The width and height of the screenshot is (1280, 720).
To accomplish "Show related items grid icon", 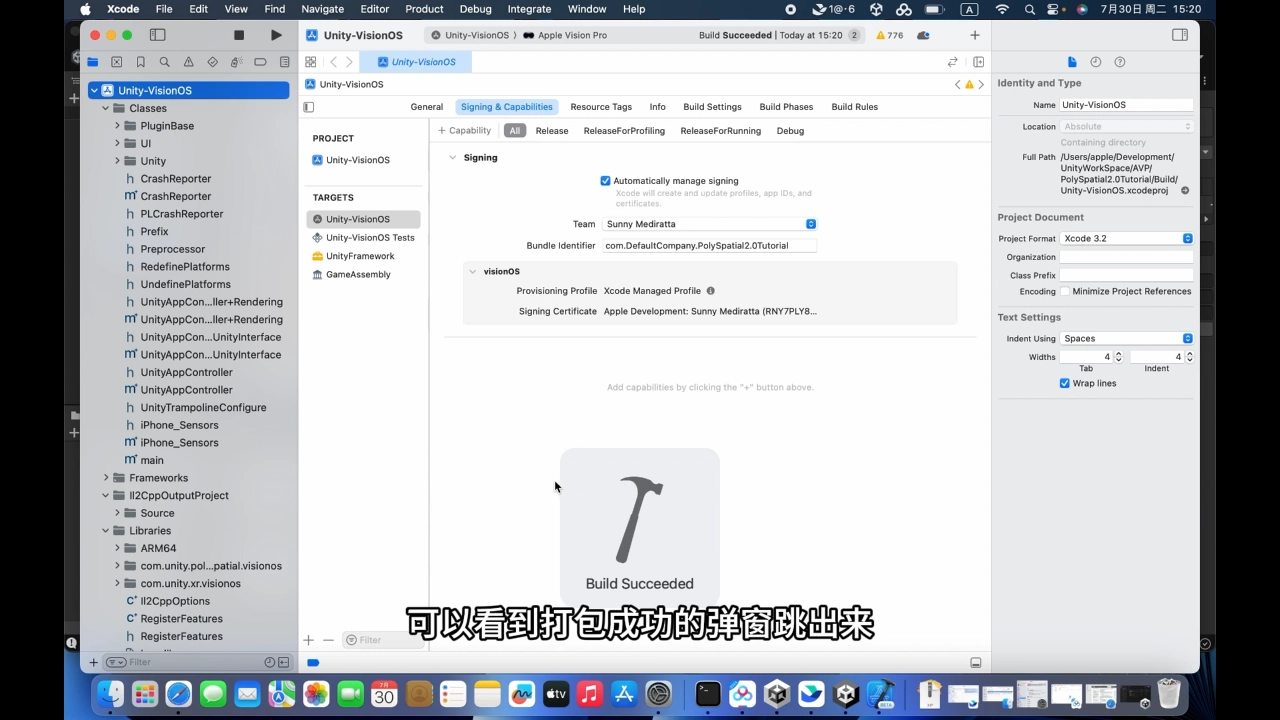I will pyautogui.click(x=311, y=62).
